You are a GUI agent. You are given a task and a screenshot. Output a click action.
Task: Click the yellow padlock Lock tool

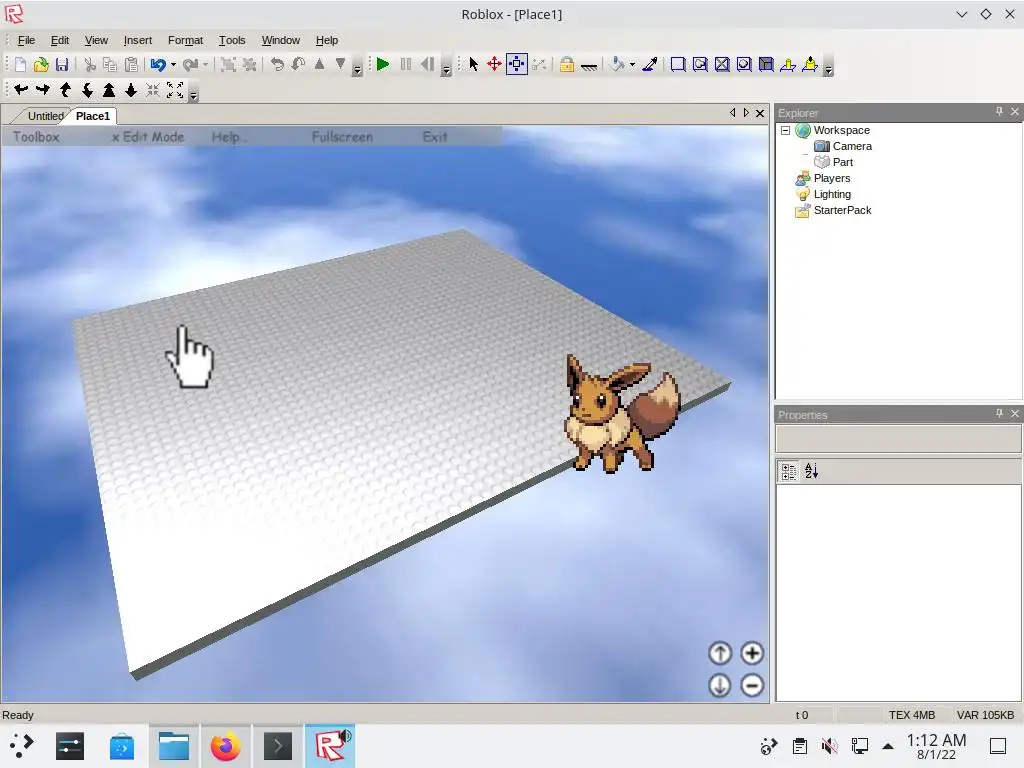(x=567, y=64)
